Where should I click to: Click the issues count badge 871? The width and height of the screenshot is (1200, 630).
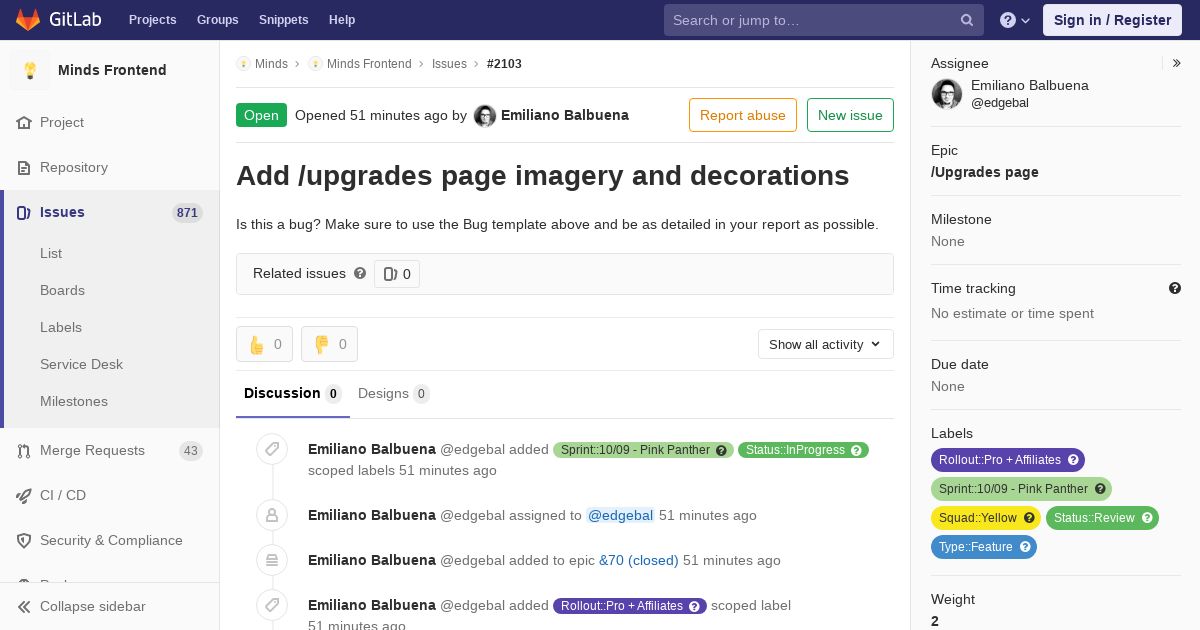187,212
